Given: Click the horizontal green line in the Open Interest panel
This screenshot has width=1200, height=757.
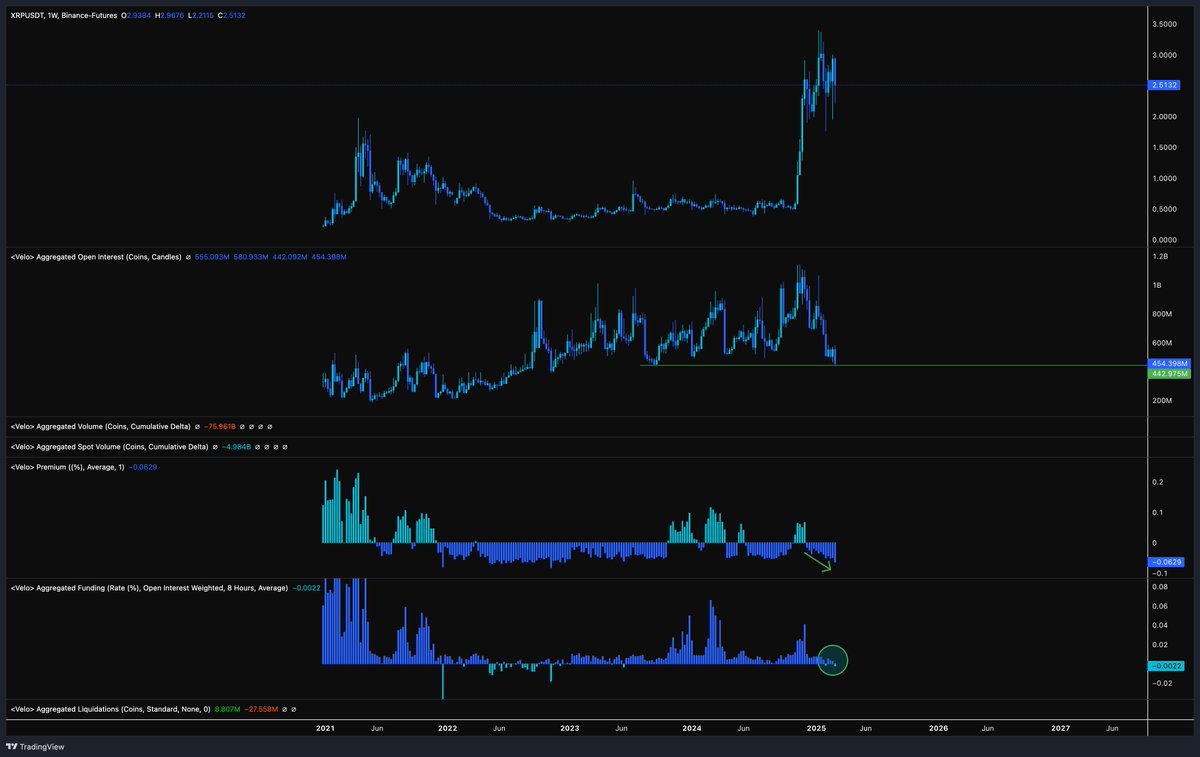Looking at the screenshot, I should 900,367.
